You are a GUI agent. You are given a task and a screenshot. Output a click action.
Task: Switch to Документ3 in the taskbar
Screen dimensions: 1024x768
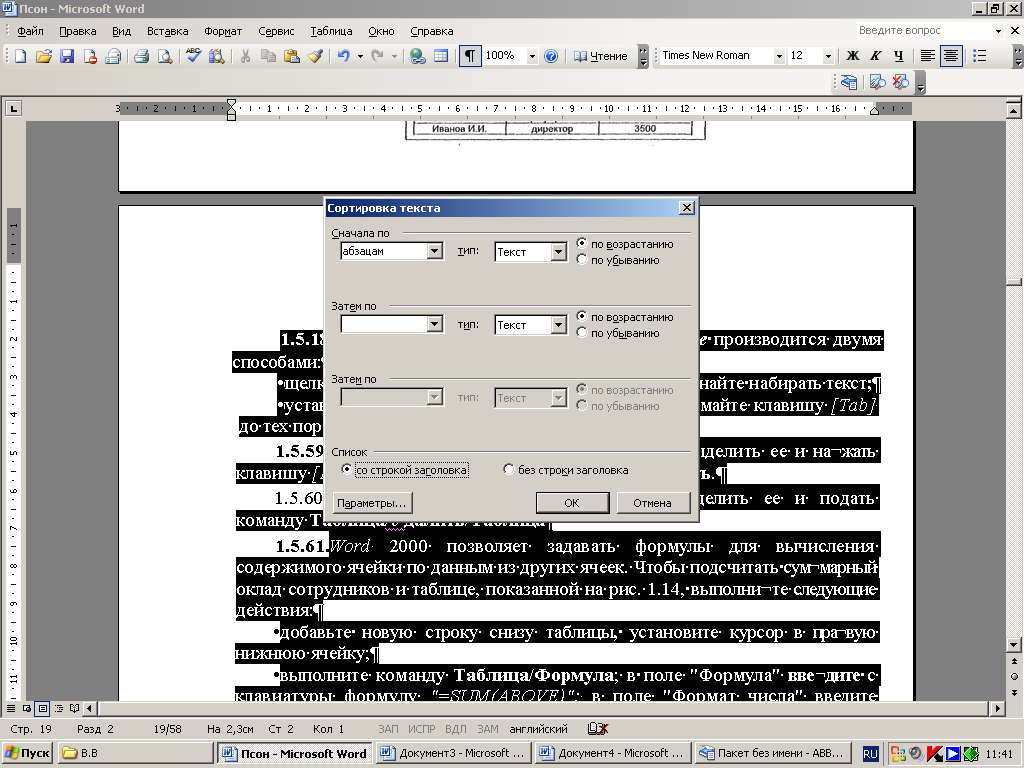click(x=452, y=753)
